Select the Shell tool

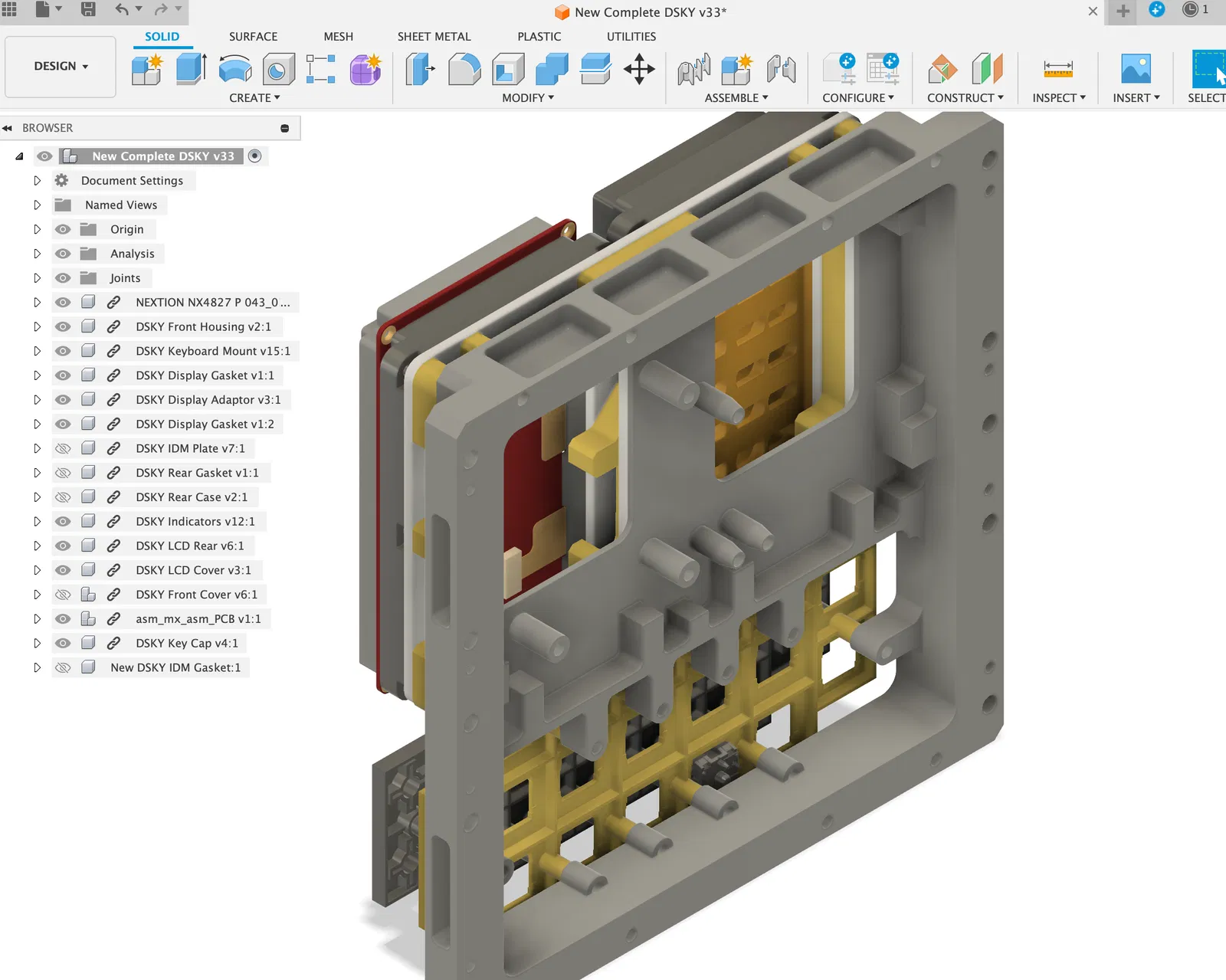[508, 69]
